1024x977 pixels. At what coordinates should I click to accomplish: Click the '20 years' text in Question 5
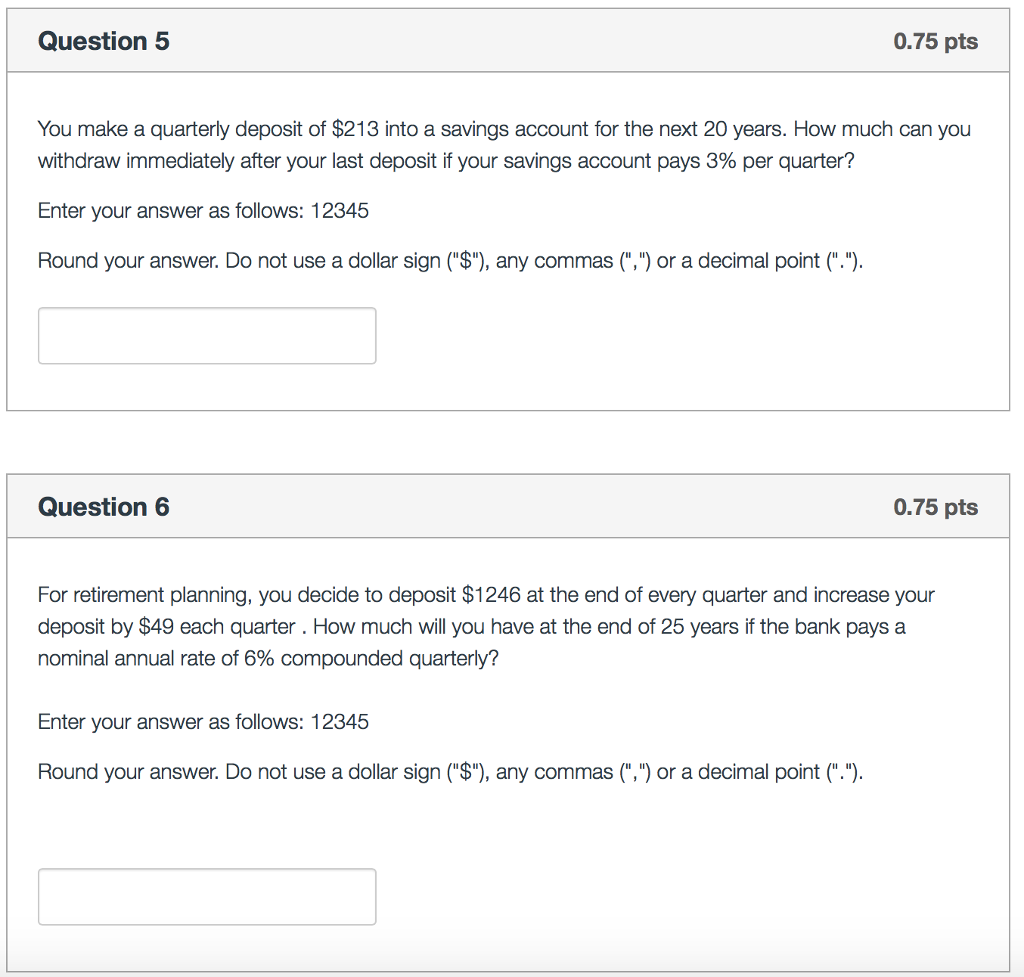click(744, 129)
